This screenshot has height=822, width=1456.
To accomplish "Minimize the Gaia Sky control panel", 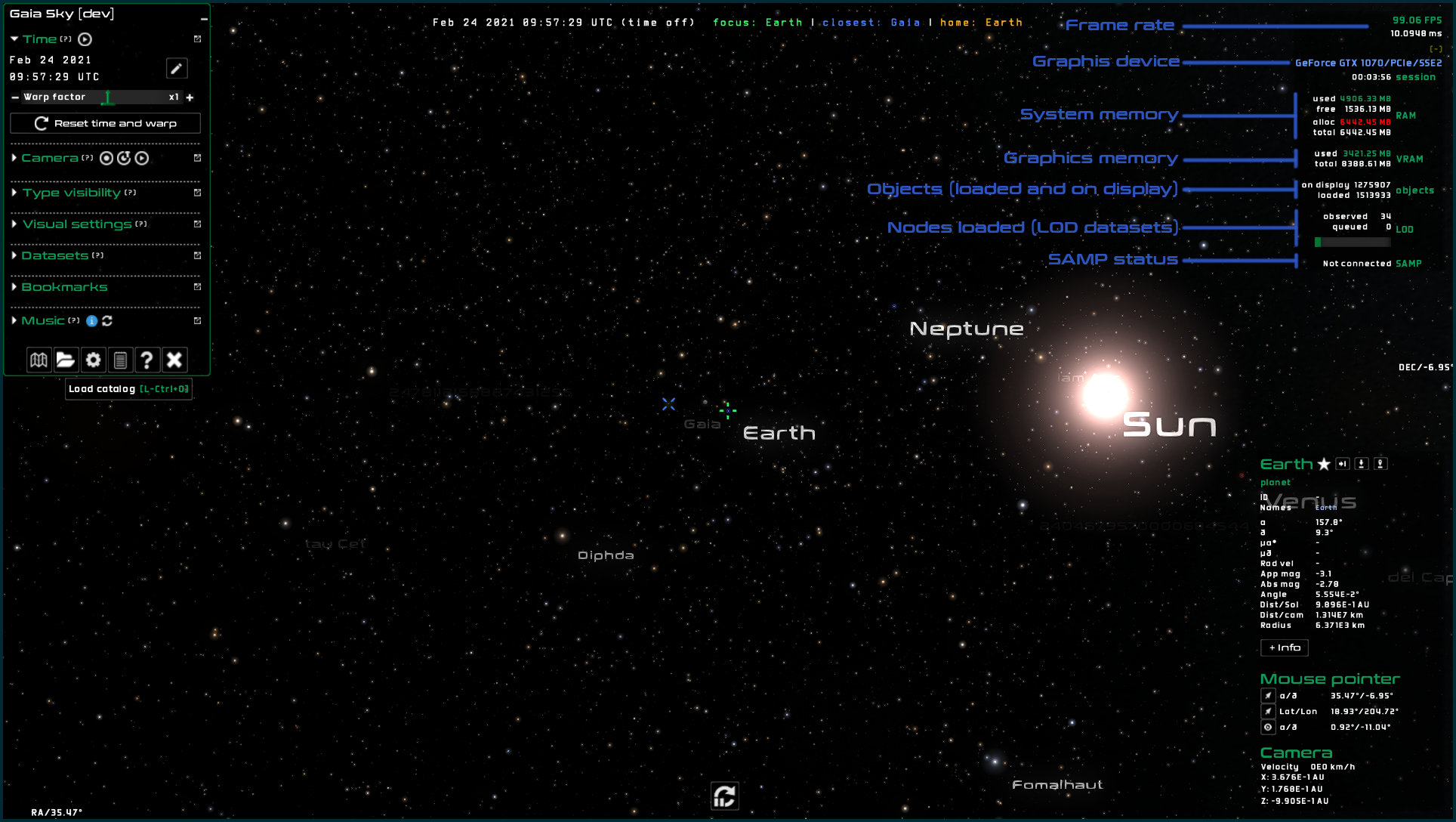I will 204,18.
